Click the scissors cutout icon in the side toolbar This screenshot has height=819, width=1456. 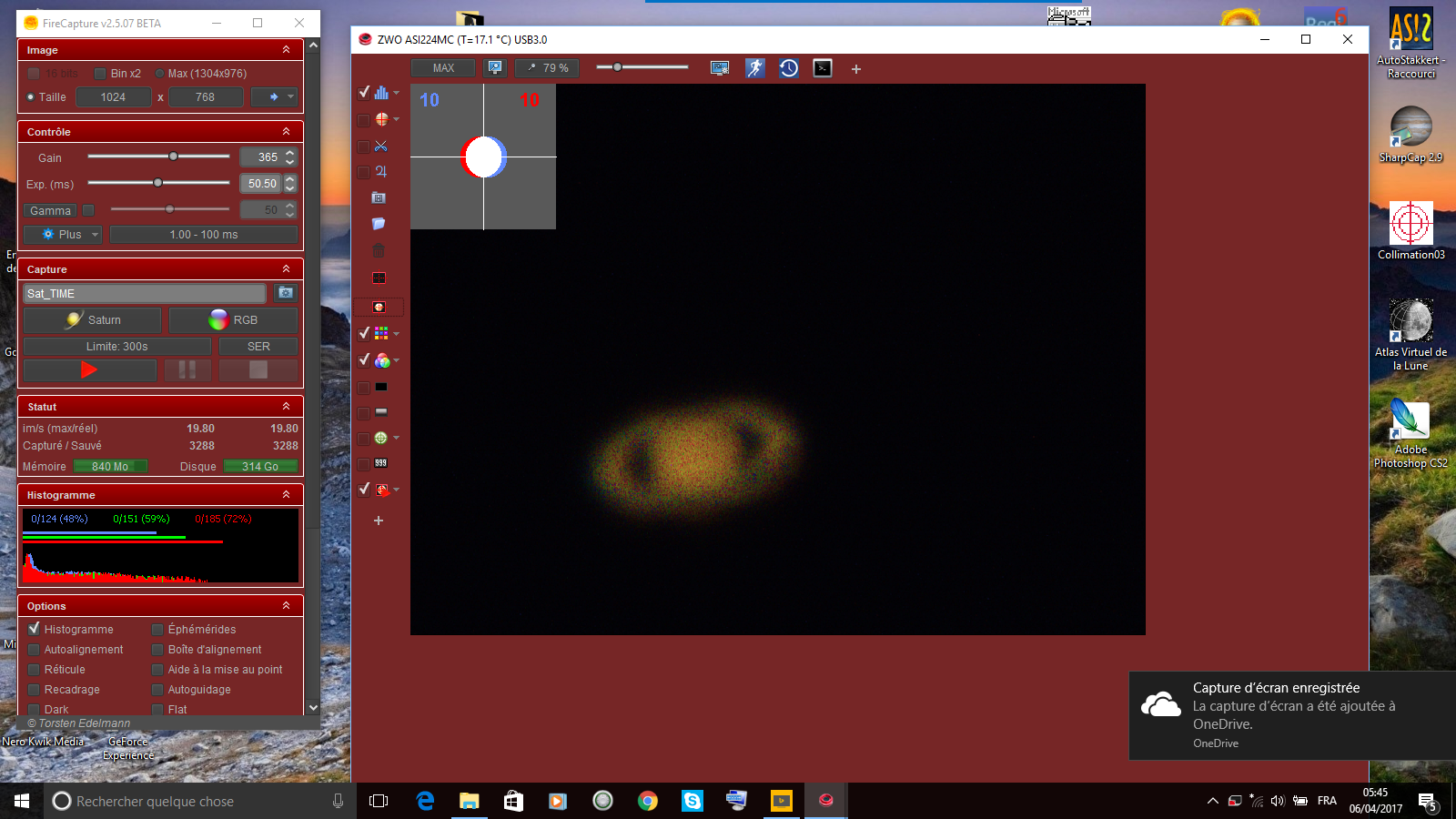tap(380, 146)
